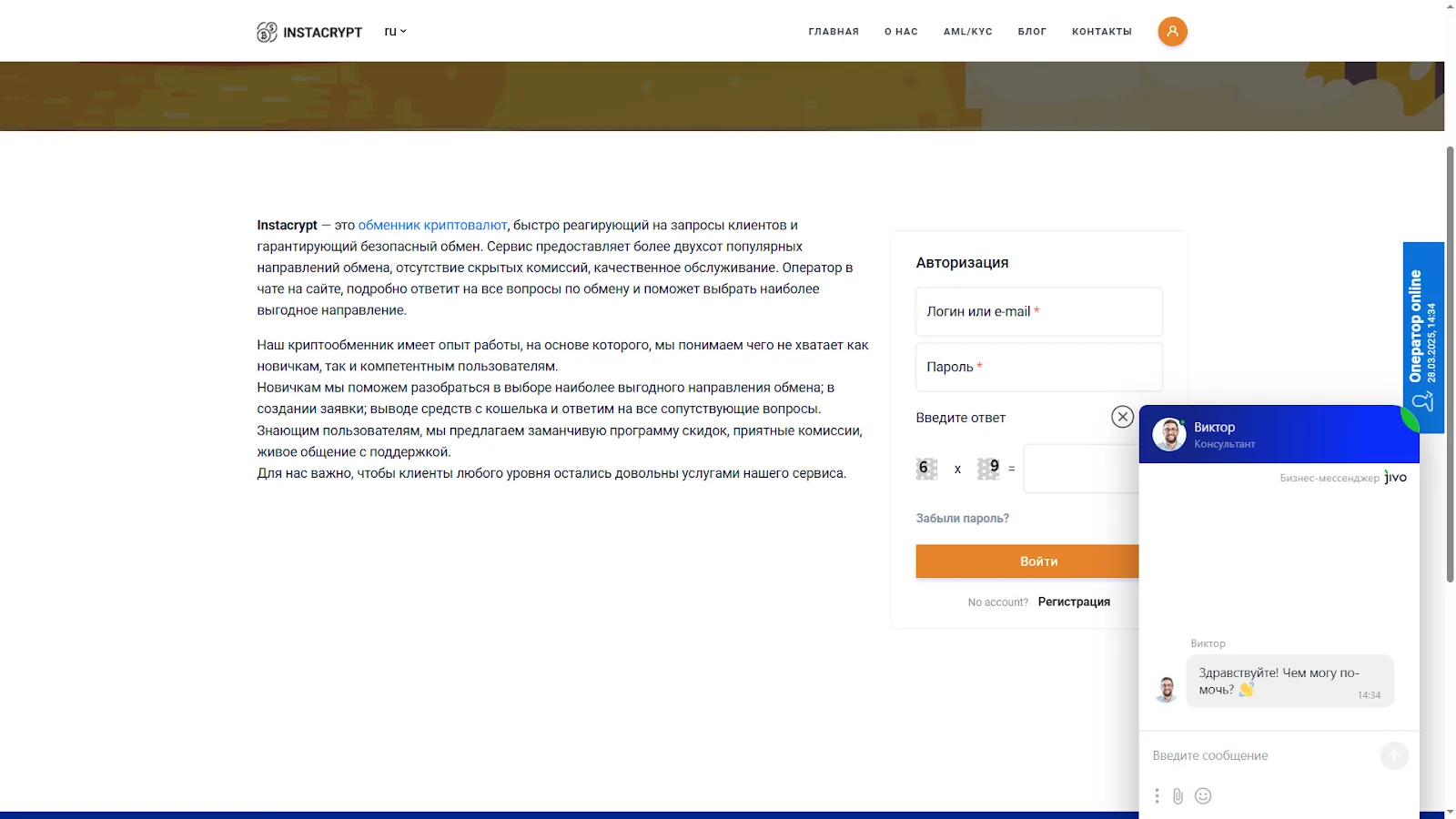This screenshot has width=1456, height=819.
Task: Click the scrollbar down arrow
Action: (1451, 813)
